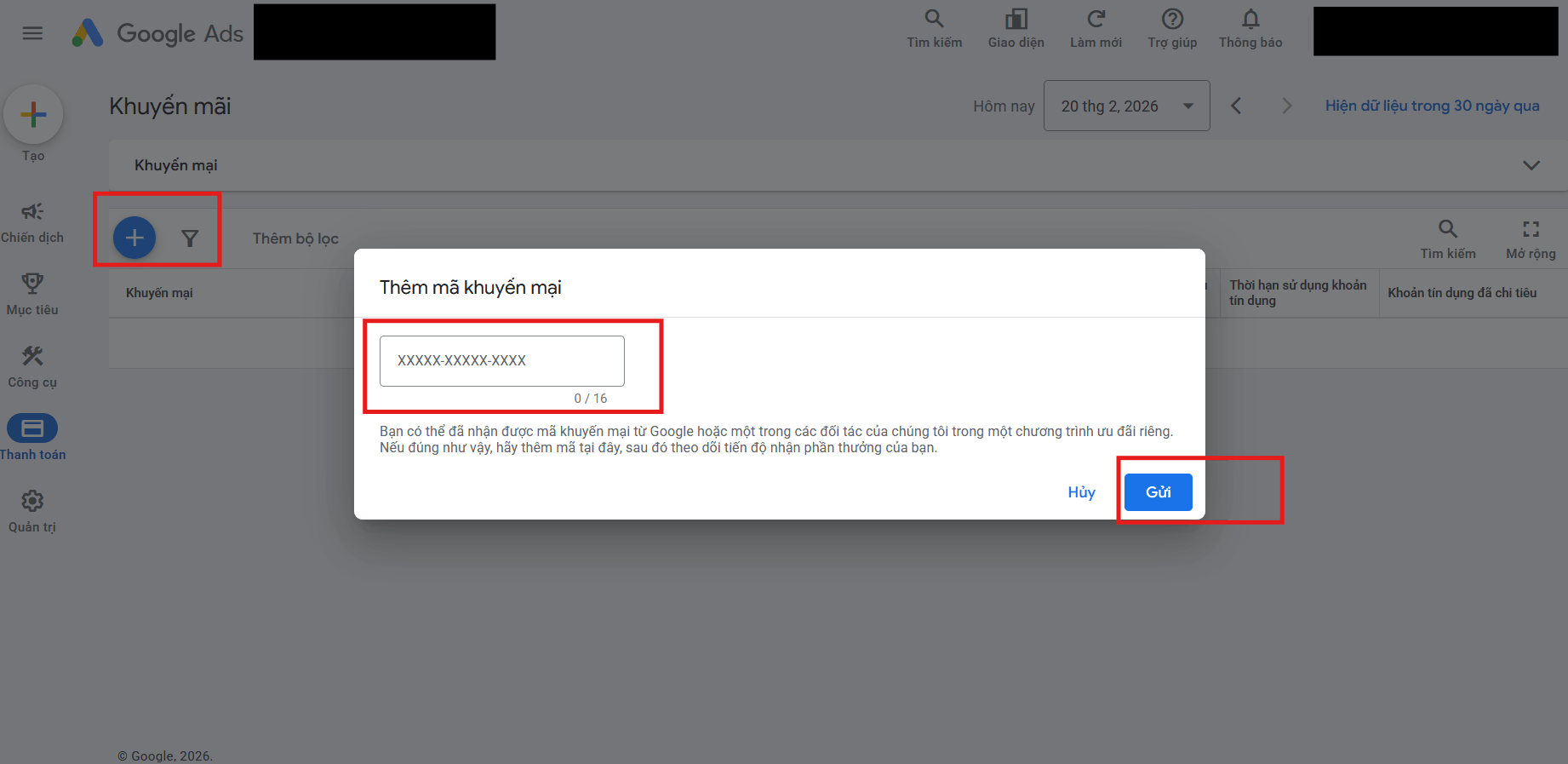Click Hiện dữ liệu trong 30 ngày qua link
This screenshot has height=764, width=1568.
tap(1432, 106)
